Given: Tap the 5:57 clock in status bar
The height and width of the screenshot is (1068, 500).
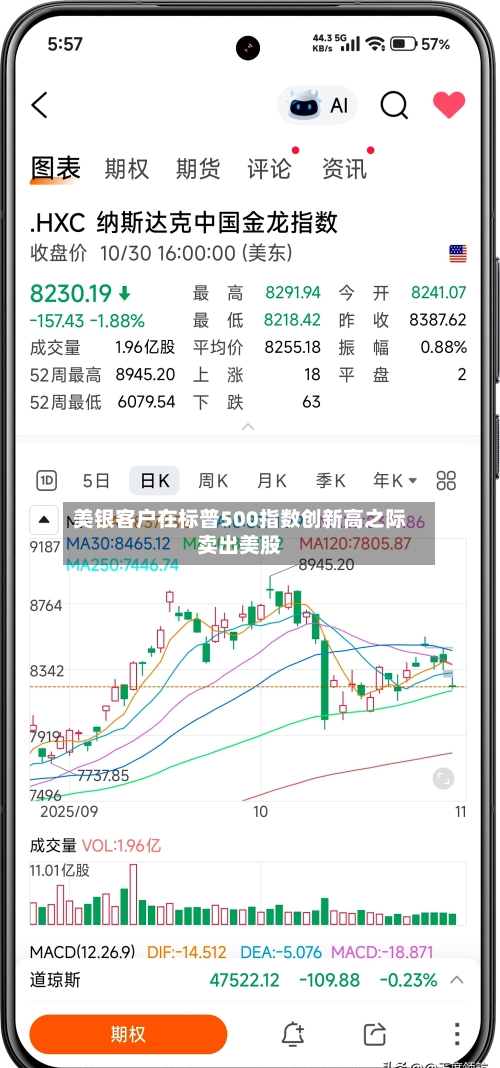Looking at the screenshot, I should pos(65,44).
